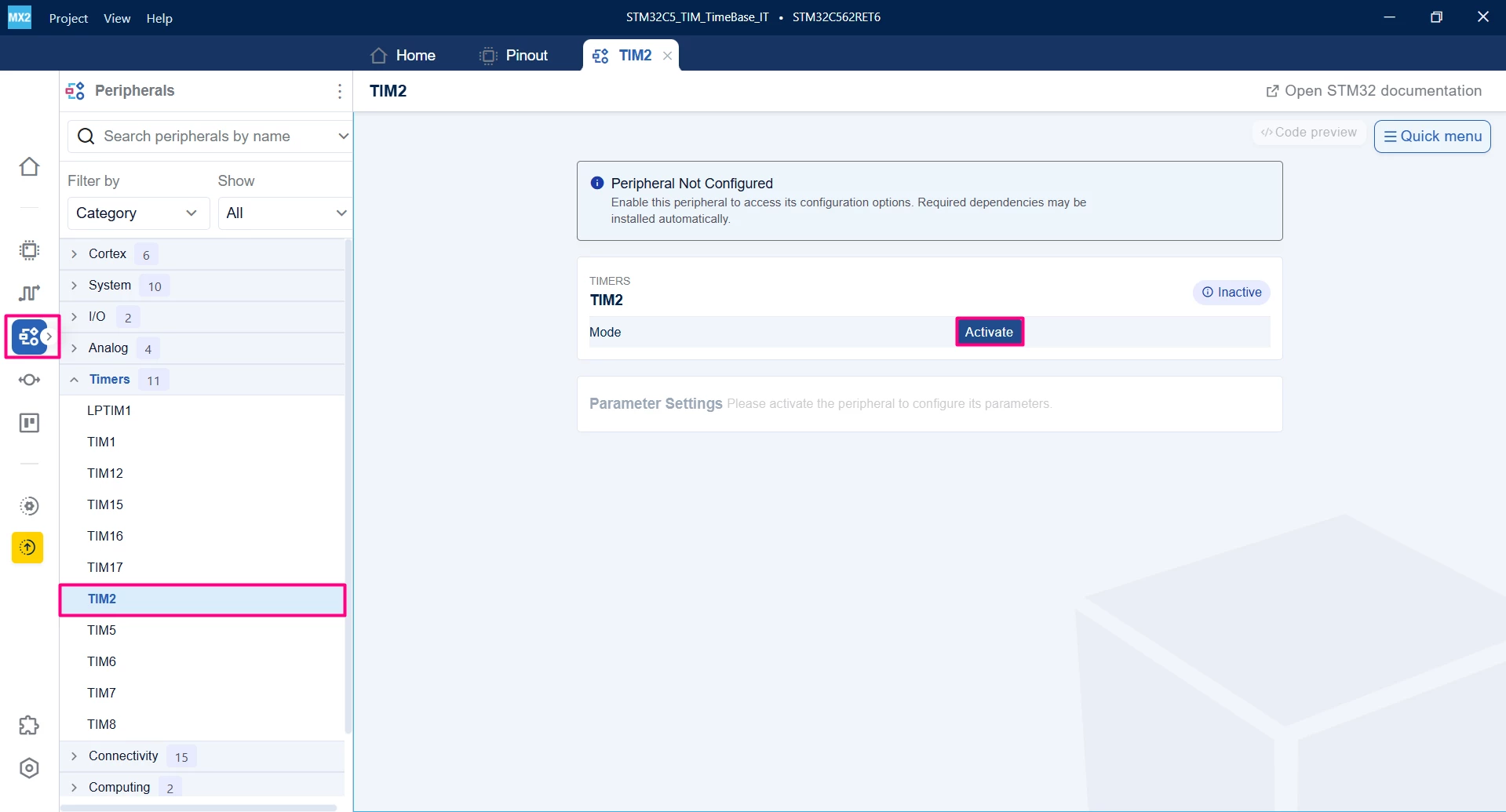Open the Peripherals panel three-dot menu
Screen dimensions: 1506x812
[x=340, y=91]
